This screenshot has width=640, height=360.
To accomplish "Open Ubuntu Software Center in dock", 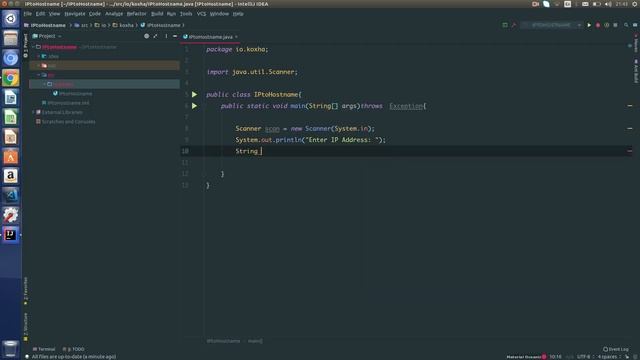I will click(11, 156).
